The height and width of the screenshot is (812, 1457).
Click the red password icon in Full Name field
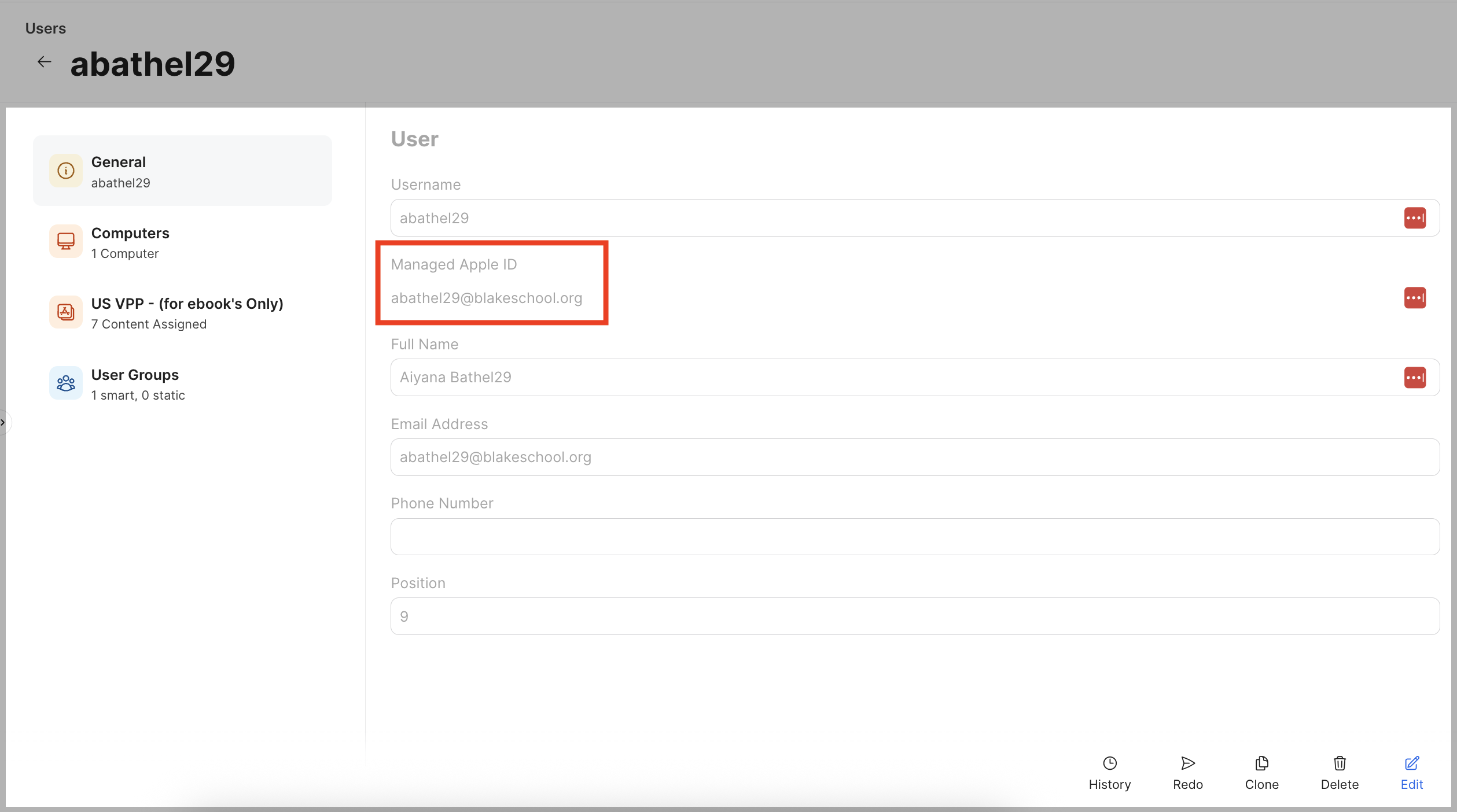point(1415,378)
